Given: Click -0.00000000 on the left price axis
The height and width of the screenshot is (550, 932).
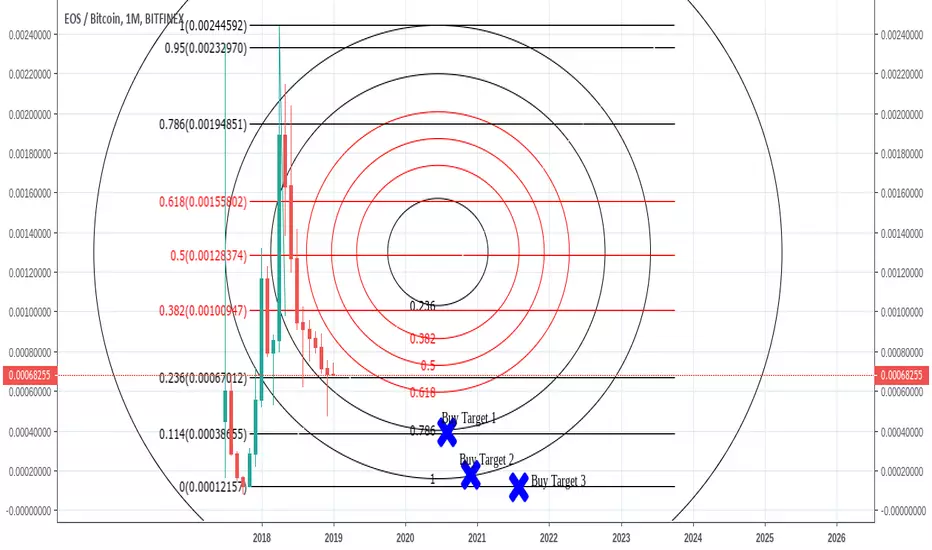Looking at the screenshot, I should pyautogui.click(x=29, y=511).
